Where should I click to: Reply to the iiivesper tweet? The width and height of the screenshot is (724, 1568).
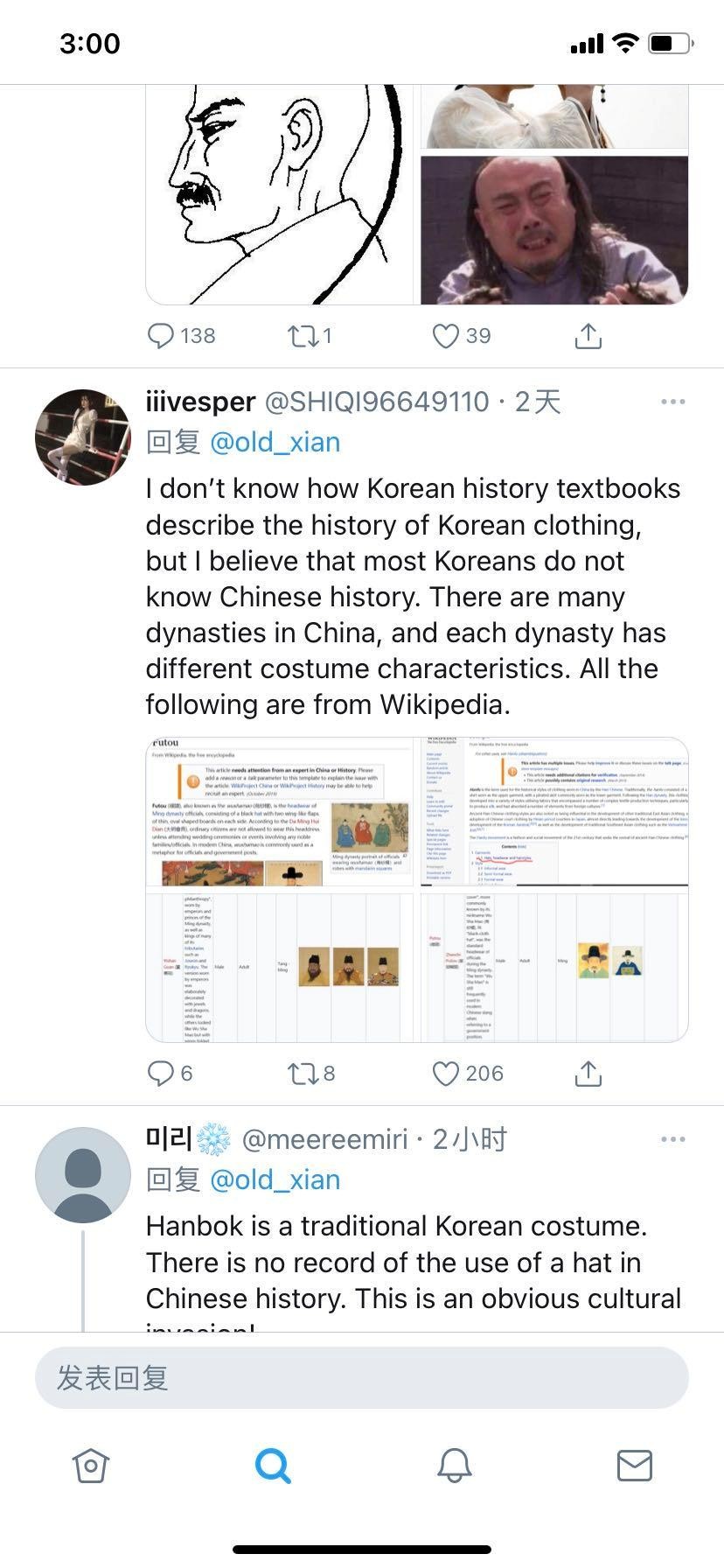click(161, 1073)
